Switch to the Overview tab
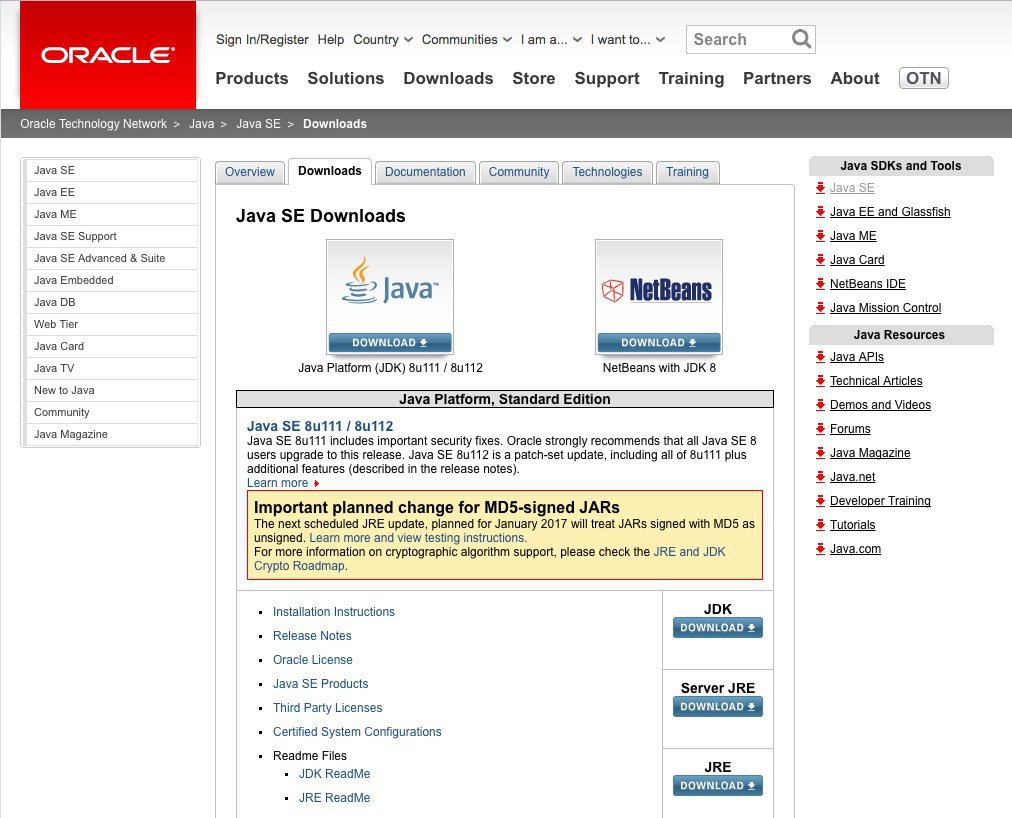The width and height of the screenshot is (1012, 818). (x=250, y=172)
